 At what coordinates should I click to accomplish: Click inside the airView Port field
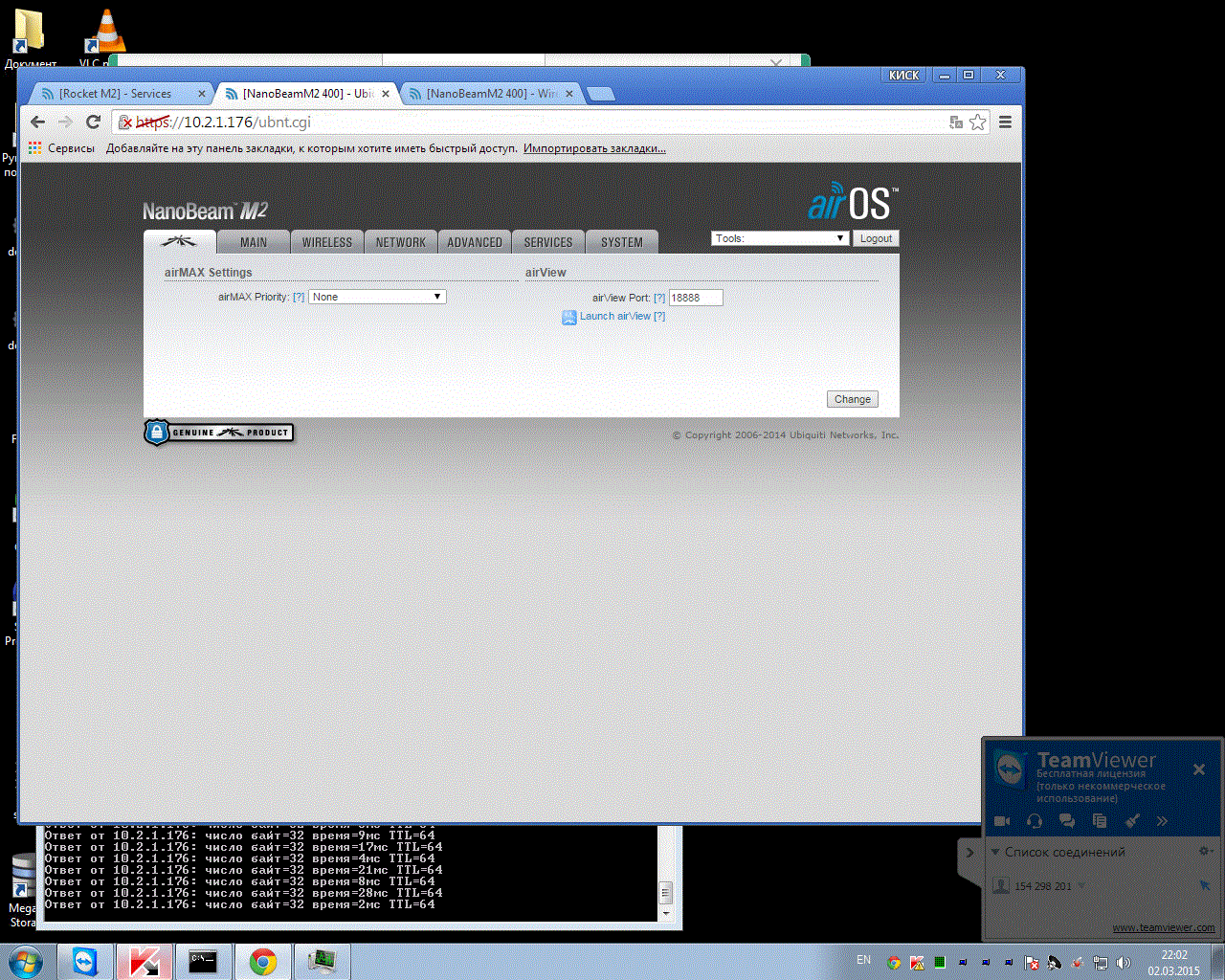(696, 298)
